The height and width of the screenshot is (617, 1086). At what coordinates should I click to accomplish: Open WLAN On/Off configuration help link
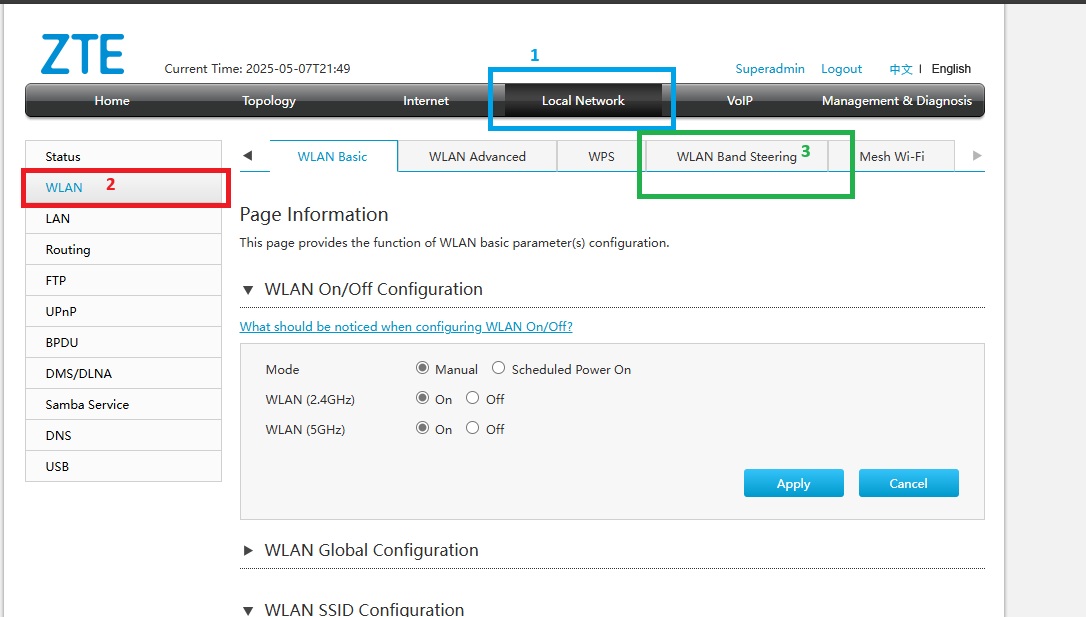click(406, 327)
